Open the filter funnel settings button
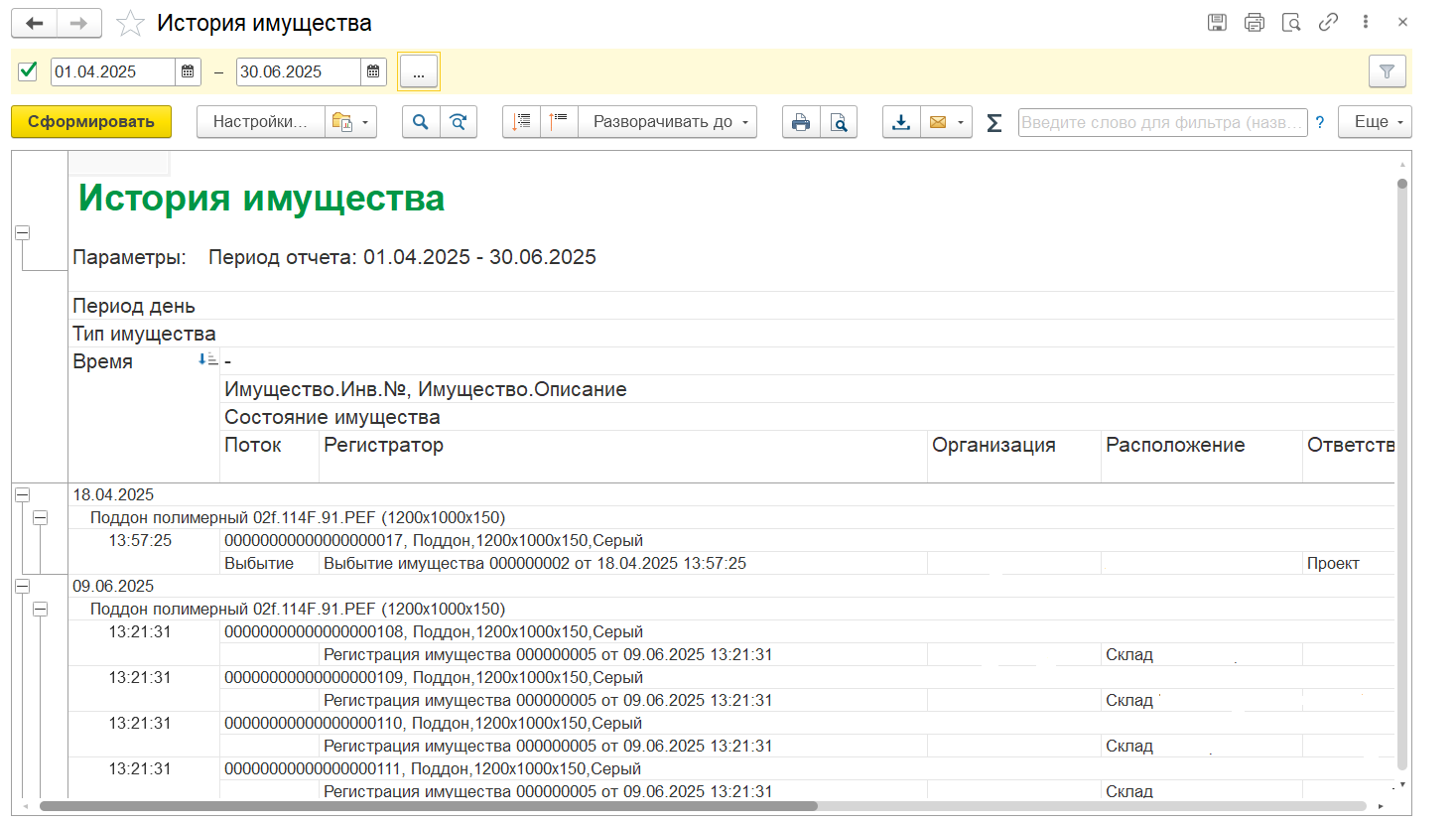Screen dimensions: 1456x823 click(1387, 71)
